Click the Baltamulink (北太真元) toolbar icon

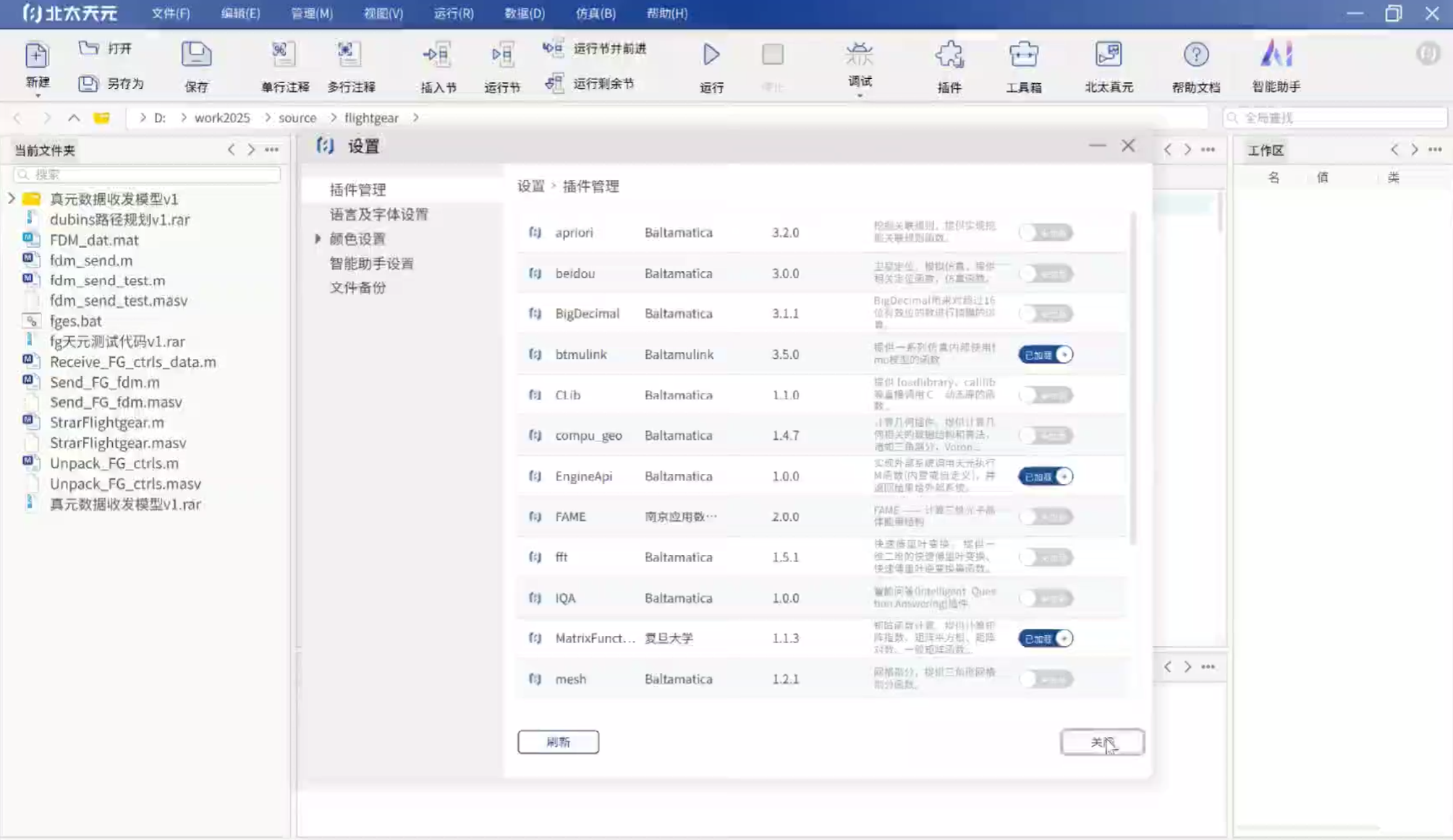point(1108,55)
